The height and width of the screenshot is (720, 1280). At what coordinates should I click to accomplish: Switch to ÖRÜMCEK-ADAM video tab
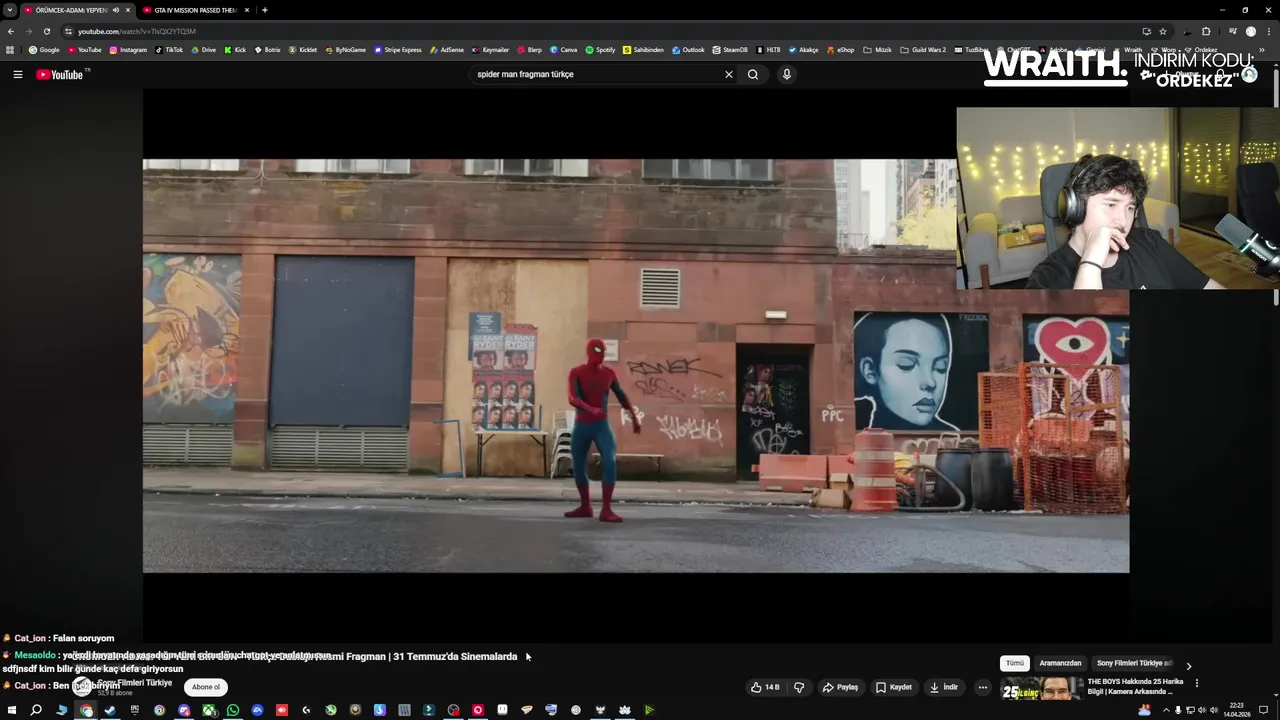tap(70, 10)
